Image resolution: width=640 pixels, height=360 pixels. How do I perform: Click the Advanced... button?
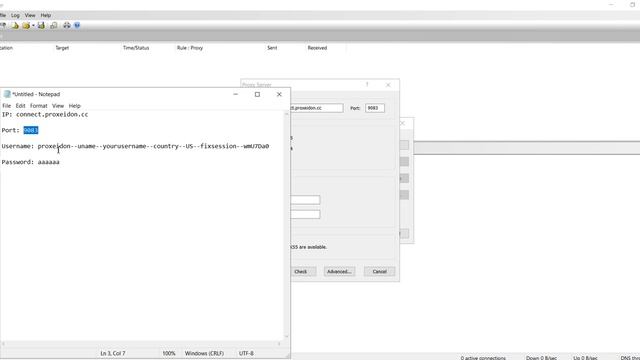coord(339,271)
